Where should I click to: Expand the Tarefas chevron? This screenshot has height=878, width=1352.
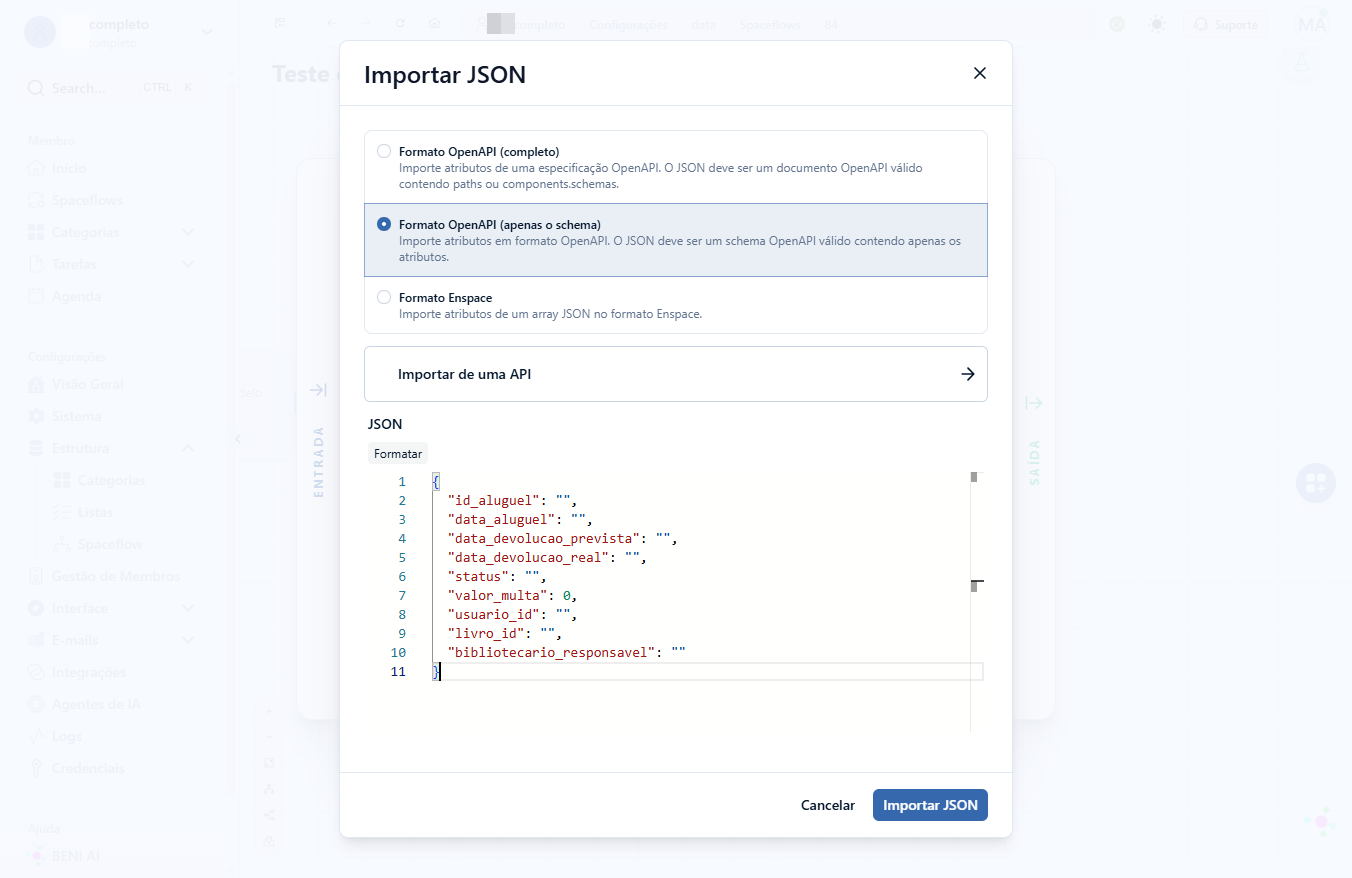pyautogui.click(x=188, y=264)
